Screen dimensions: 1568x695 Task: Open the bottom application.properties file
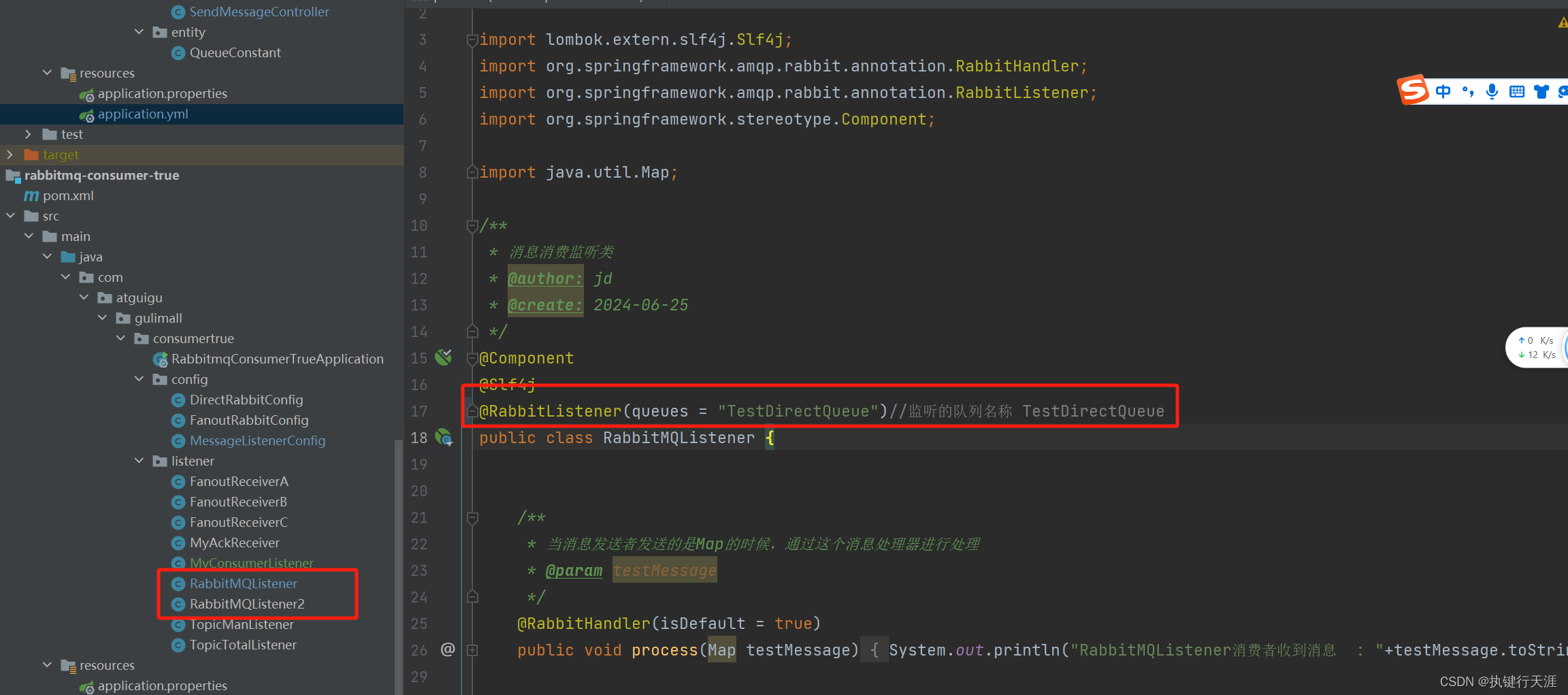point(162,685)
